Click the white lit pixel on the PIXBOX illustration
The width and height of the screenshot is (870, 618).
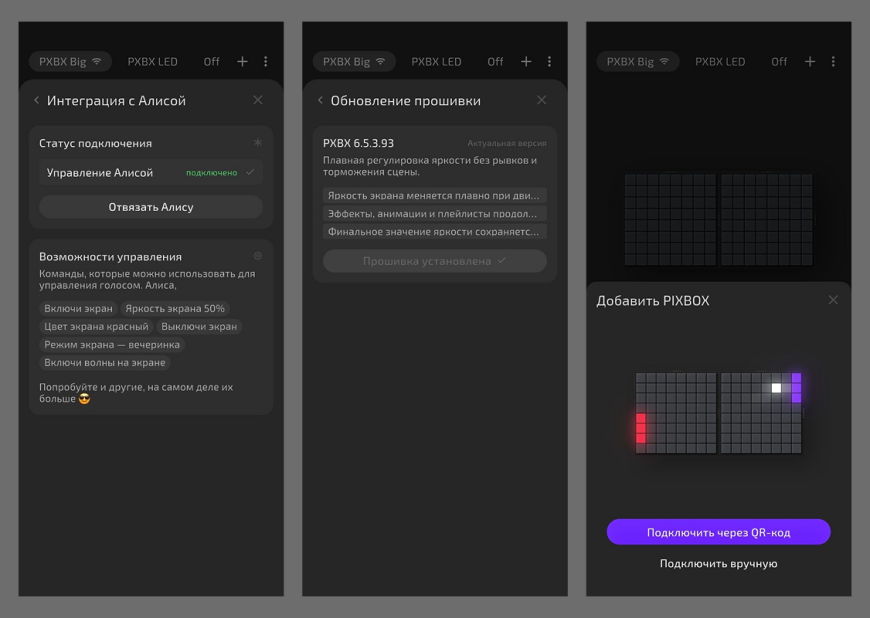tap(776, 388)
